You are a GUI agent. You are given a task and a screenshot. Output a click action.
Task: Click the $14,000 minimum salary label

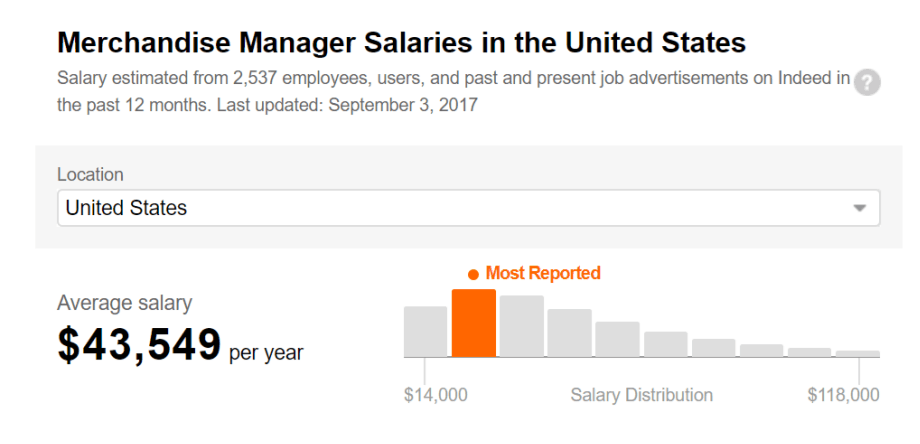[x=436, y=395]
